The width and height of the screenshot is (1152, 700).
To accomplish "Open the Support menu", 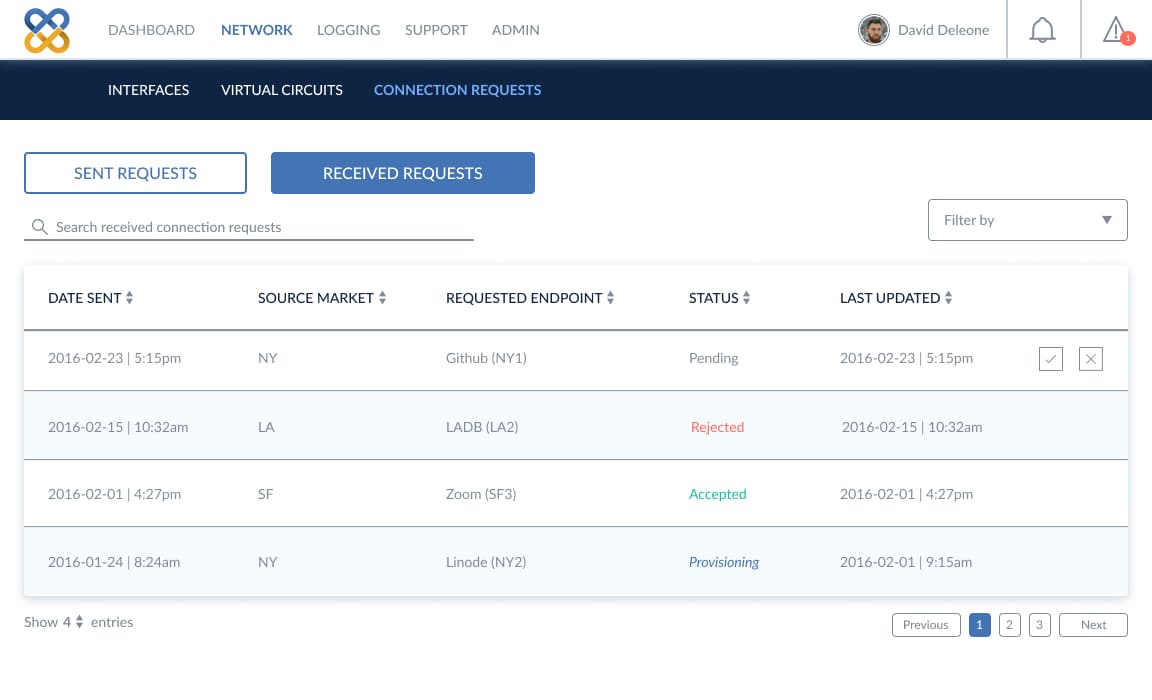I will [x=436, y=30].
